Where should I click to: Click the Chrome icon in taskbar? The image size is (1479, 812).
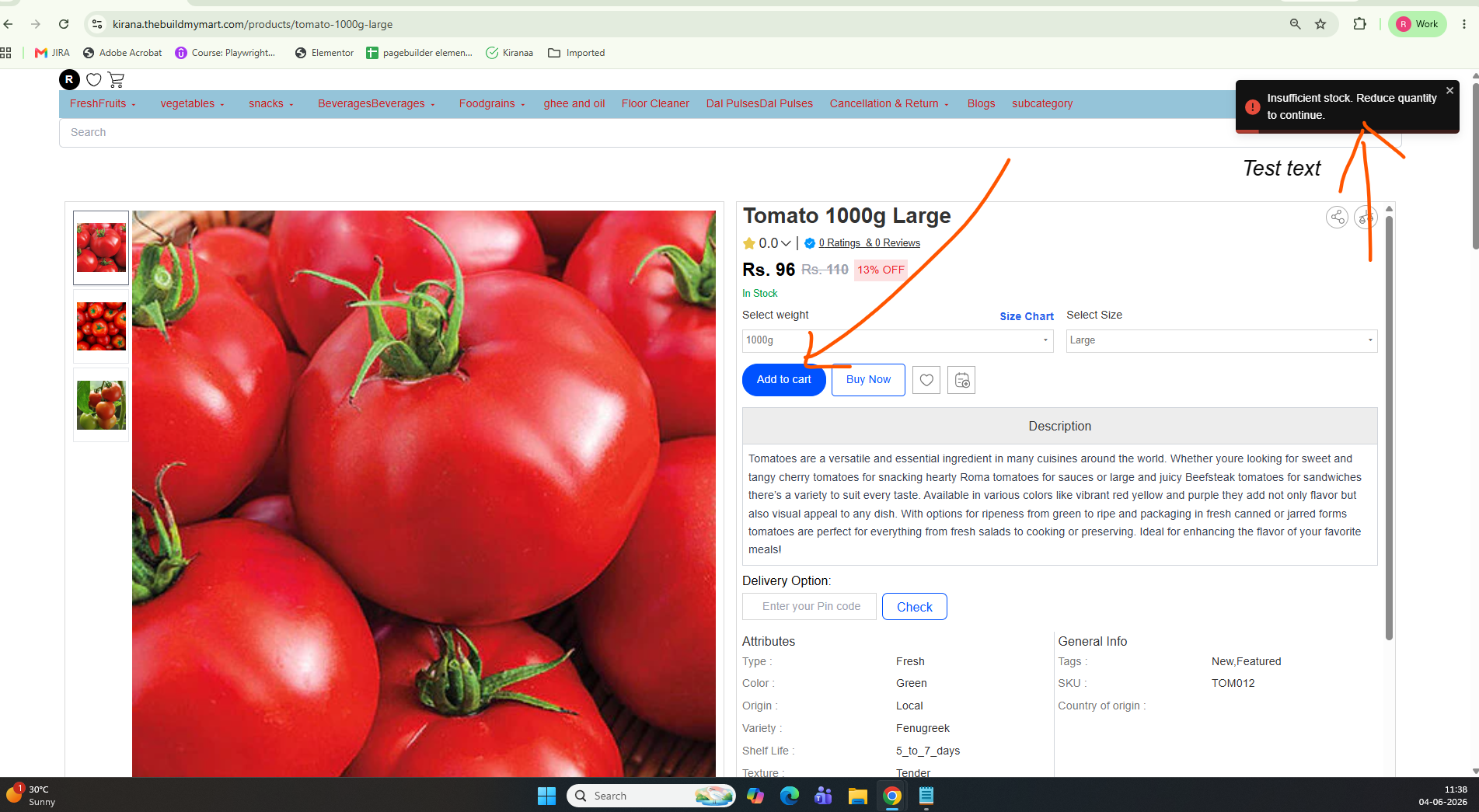tap(891, 796)
